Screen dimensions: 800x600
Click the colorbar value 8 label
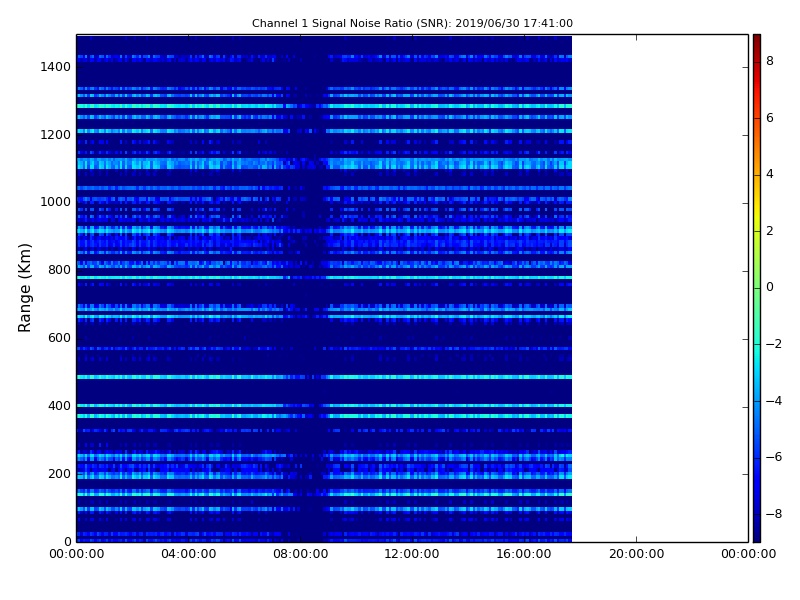pos(770,61)
